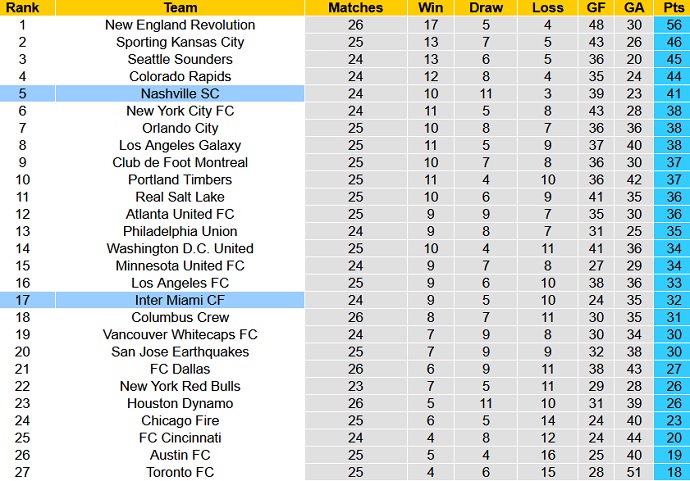Click the Loss column header
Viewport: 690px width, 481px height.
[x=548, y=7]
